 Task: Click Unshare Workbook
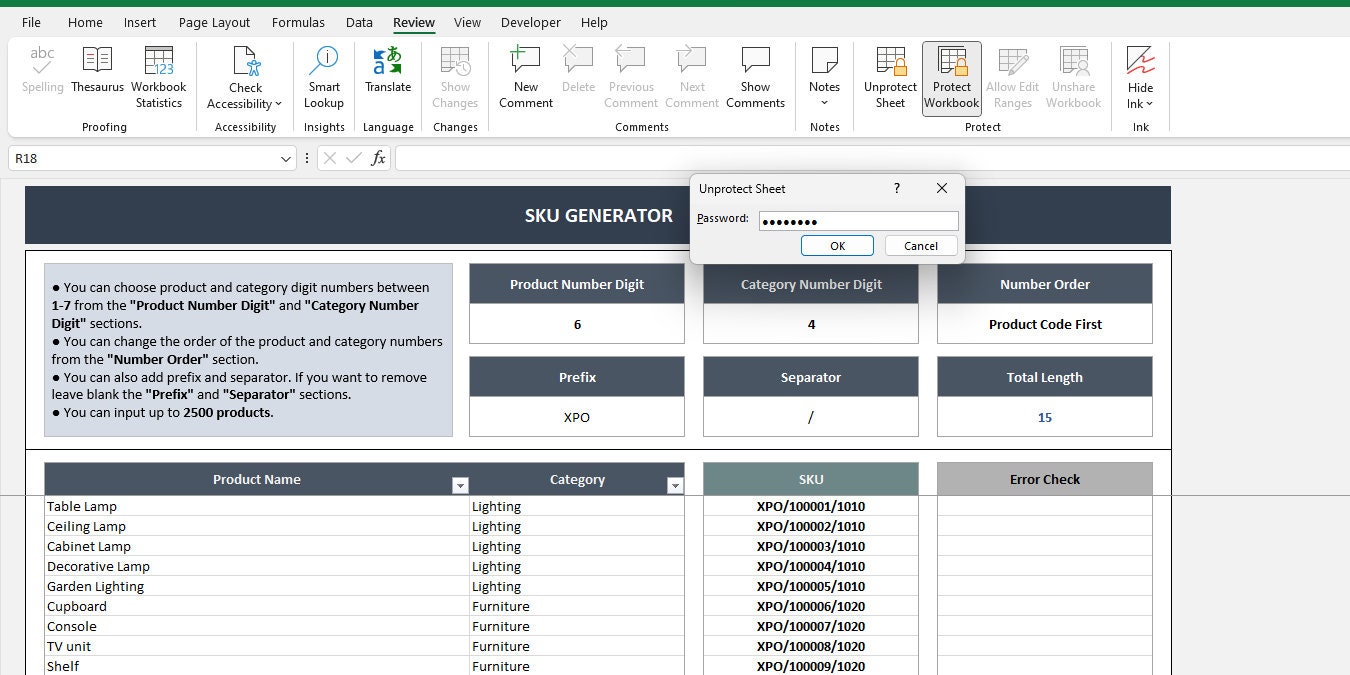click(1073, 75)
